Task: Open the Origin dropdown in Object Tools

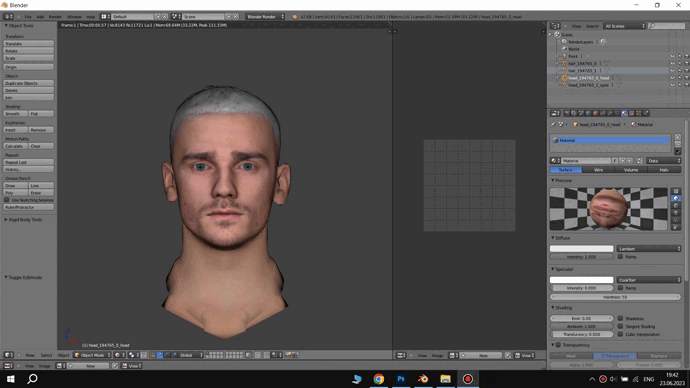Action: tap(29, 67)
